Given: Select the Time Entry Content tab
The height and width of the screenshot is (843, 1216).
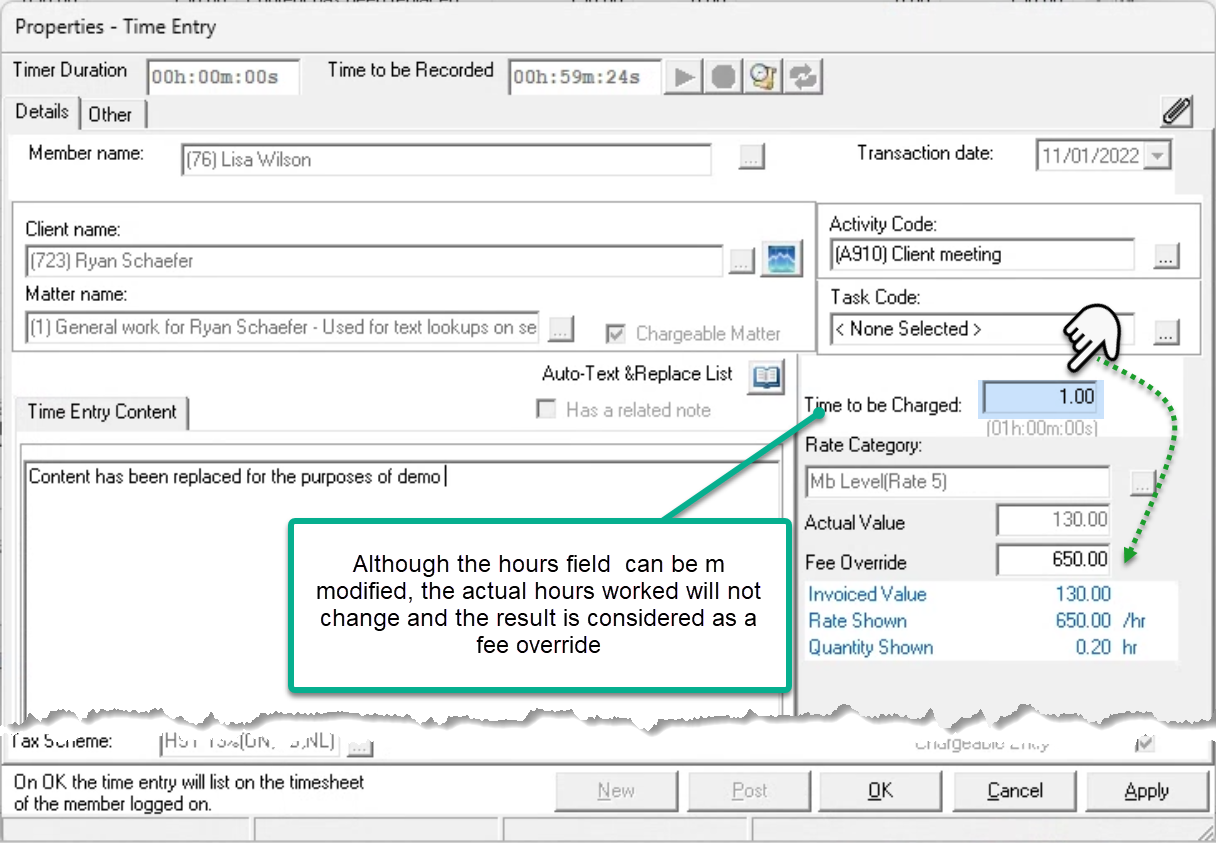Looking at the screenshot, I should click(x=102, y=412).
